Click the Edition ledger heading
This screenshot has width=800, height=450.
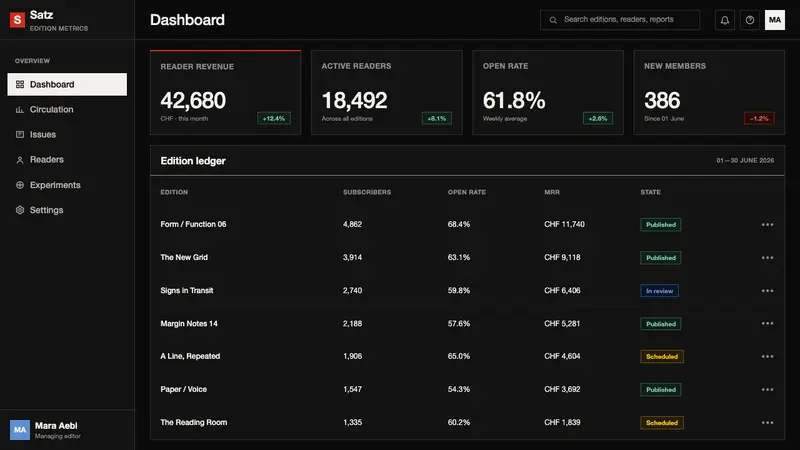pos(193,161)
